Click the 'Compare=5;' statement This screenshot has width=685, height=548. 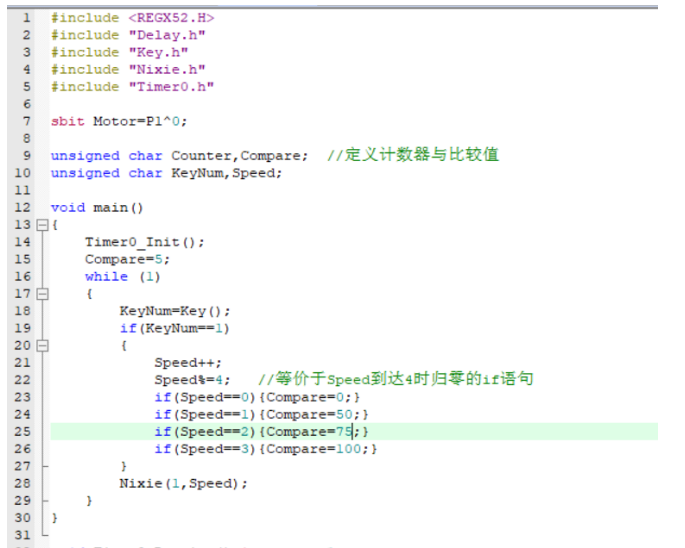[127, 260]
